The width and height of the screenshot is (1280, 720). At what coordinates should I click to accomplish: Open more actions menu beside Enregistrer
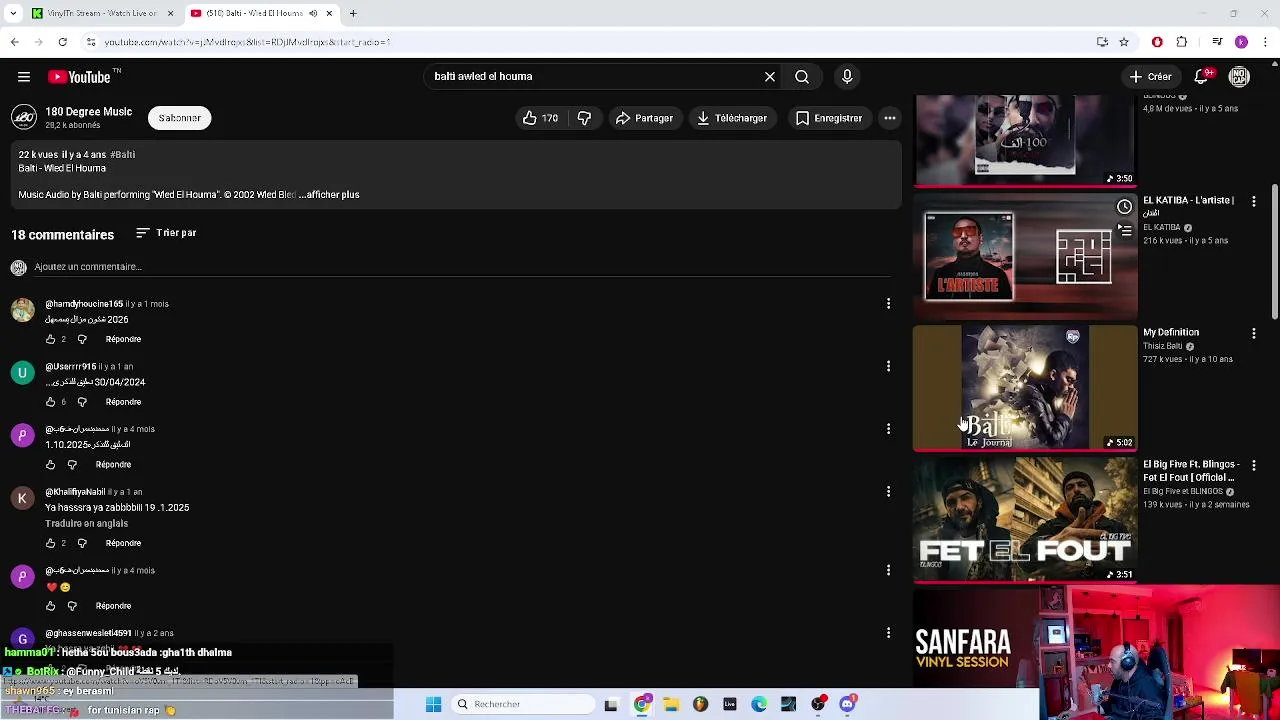click(x=889, y=118)
